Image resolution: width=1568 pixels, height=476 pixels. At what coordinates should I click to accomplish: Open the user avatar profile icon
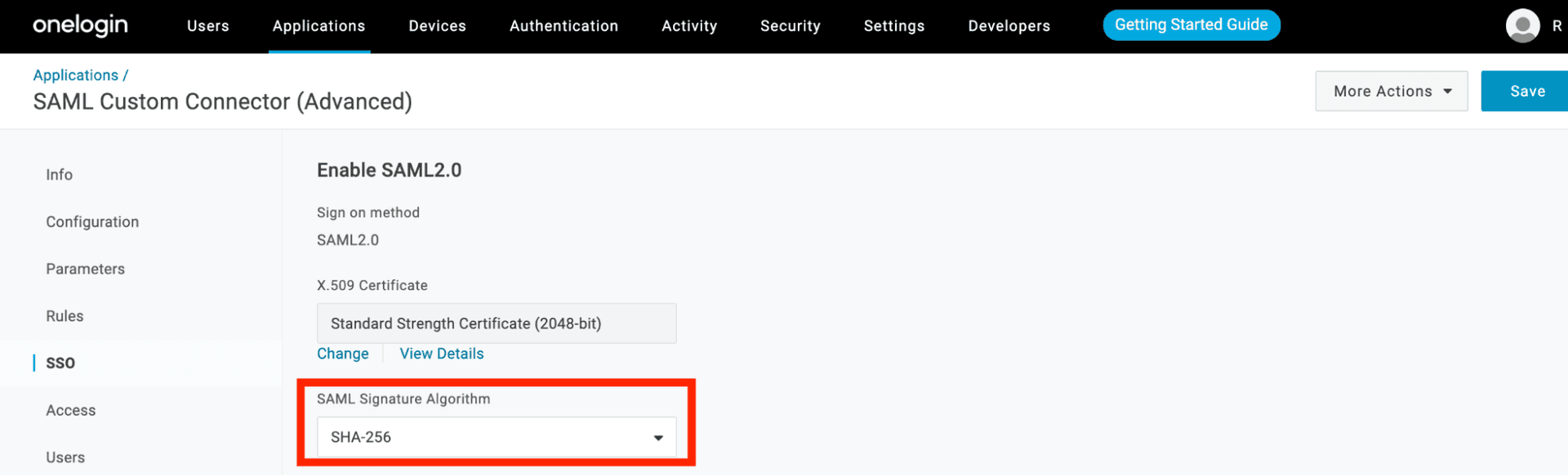(x=1522, y=26)
